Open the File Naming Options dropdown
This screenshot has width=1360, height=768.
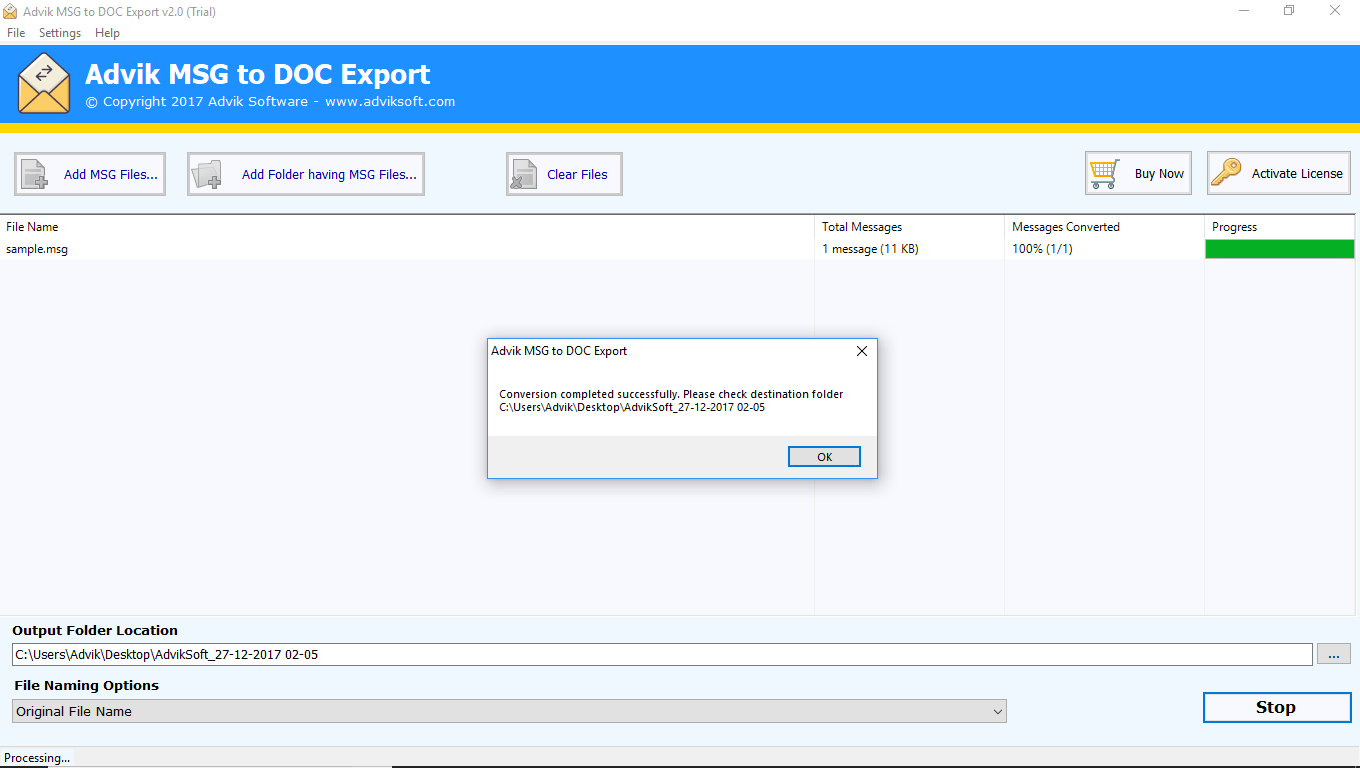pos(509,711)
